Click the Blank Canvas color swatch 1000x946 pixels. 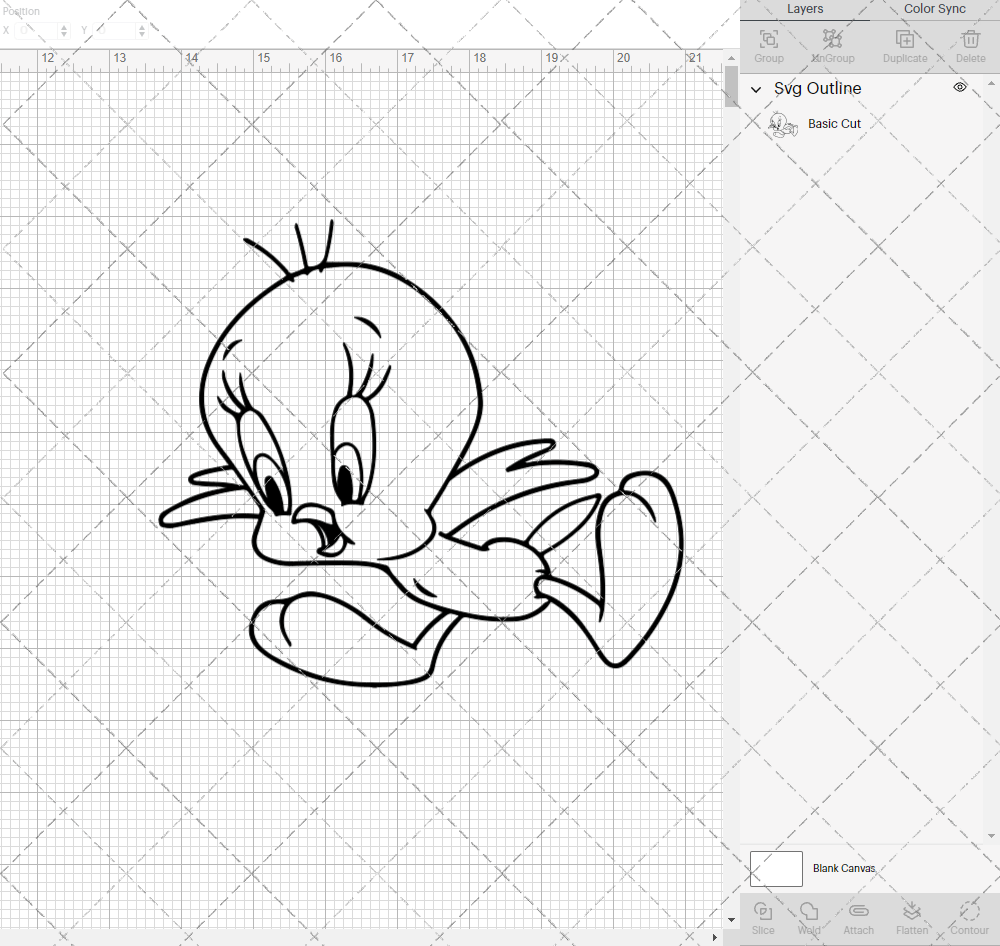(776, 868)
